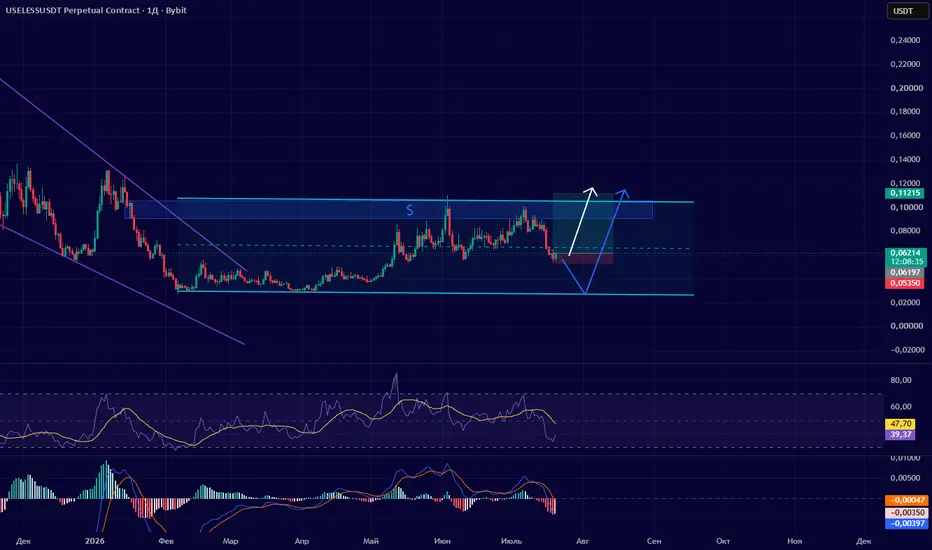Screen dimensions: 932x550
Task: Click the Сен month label
Action: pyautogui.click(x=654, y=541)
